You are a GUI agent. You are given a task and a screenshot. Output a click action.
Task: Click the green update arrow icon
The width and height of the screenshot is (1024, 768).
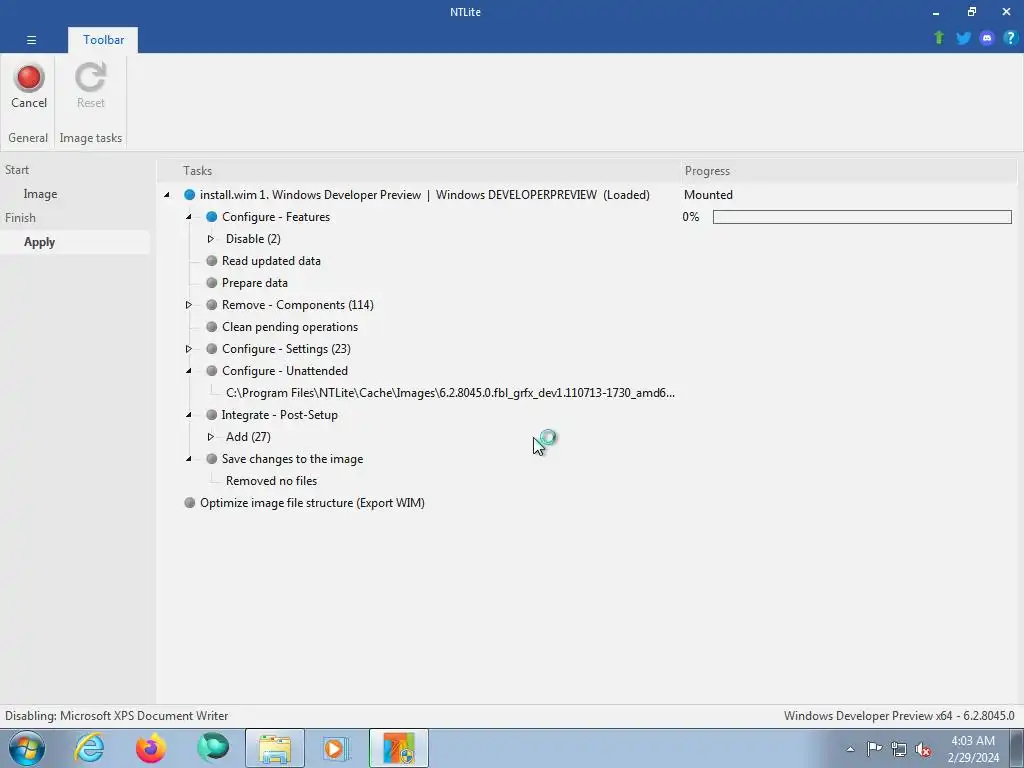tap(938, 38)
